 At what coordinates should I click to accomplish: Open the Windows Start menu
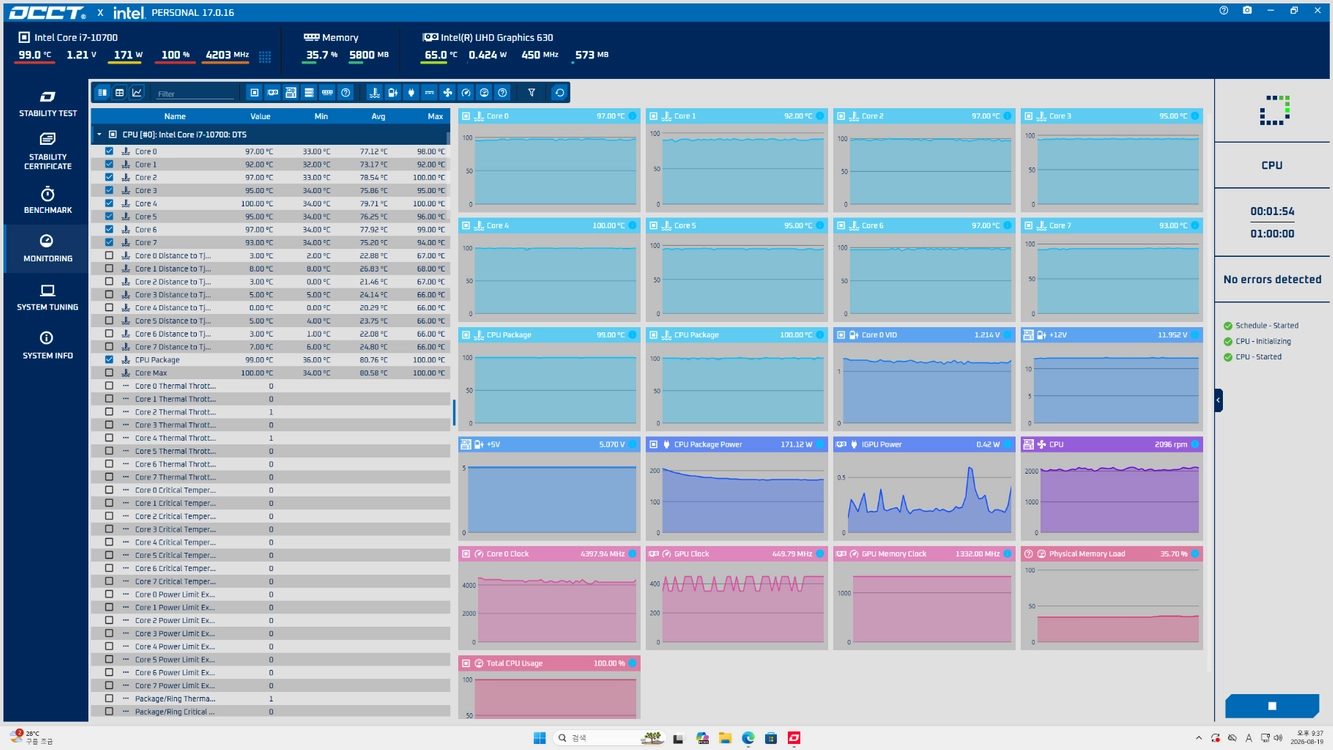pos(539,738)
